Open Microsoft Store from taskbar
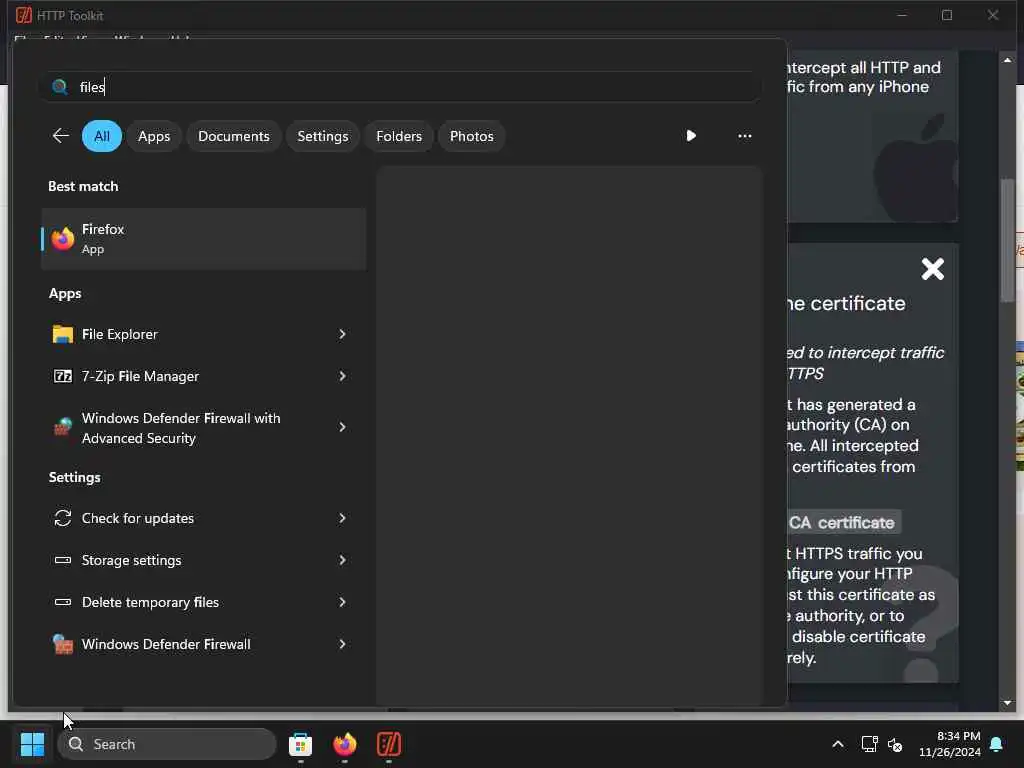Screen dimensions: 1024x768 pyautogui.click(x=300, y=744)
